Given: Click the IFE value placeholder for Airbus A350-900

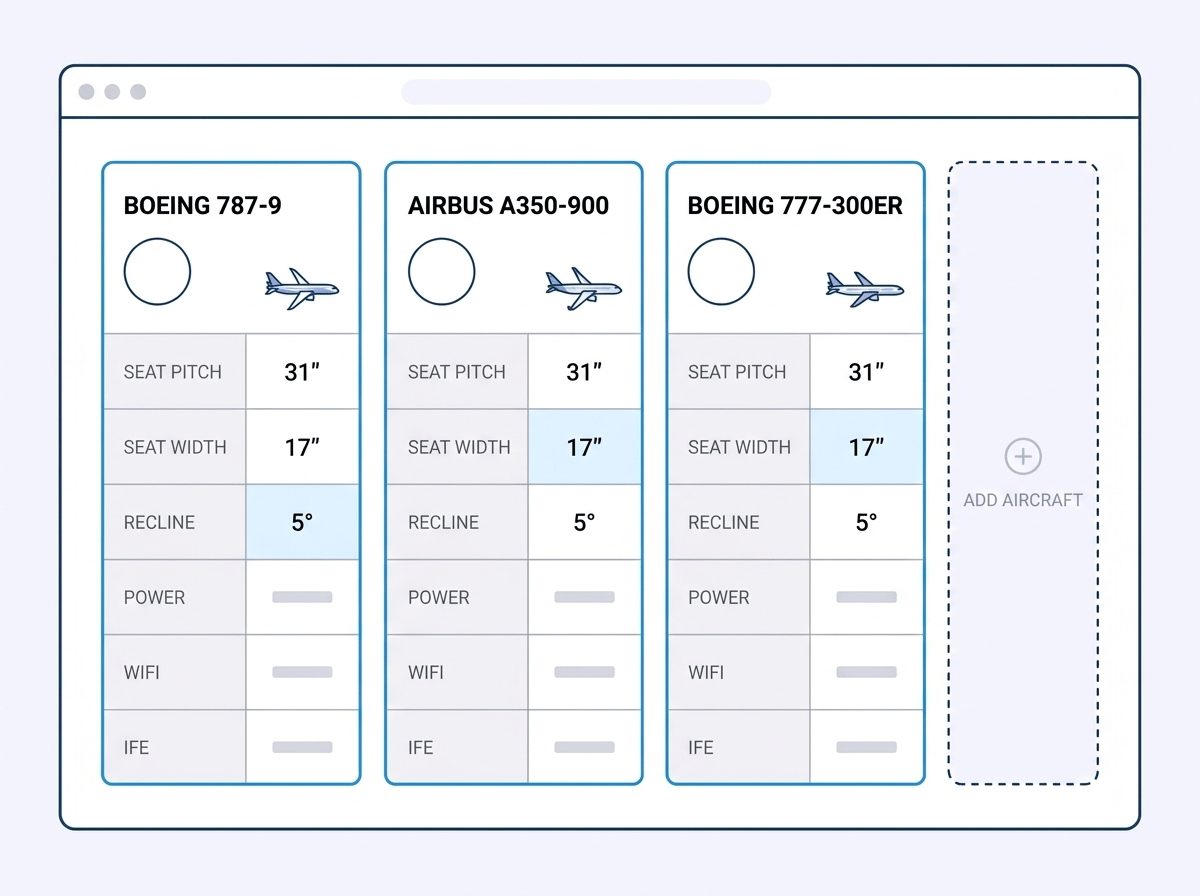Looking at the screenshot, I should click(584, 747).
